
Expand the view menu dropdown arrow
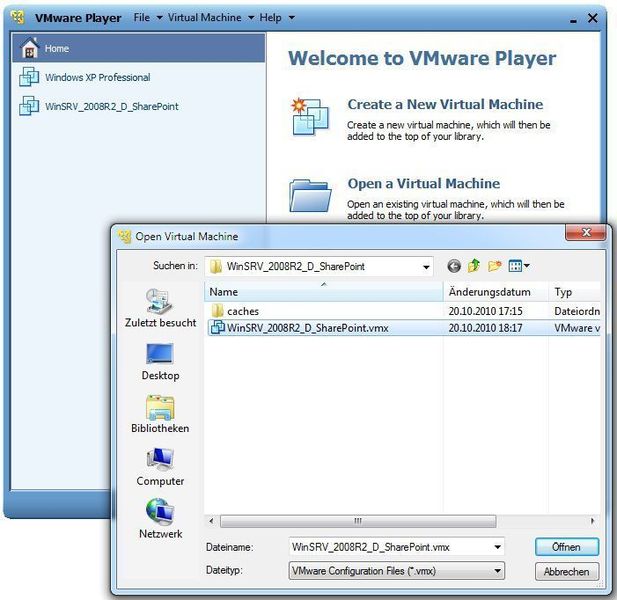[x=526, y=266]
